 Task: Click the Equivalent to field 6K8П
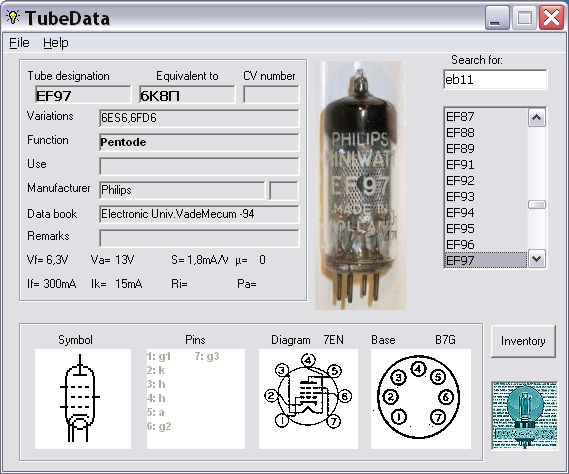coord(187,95)
